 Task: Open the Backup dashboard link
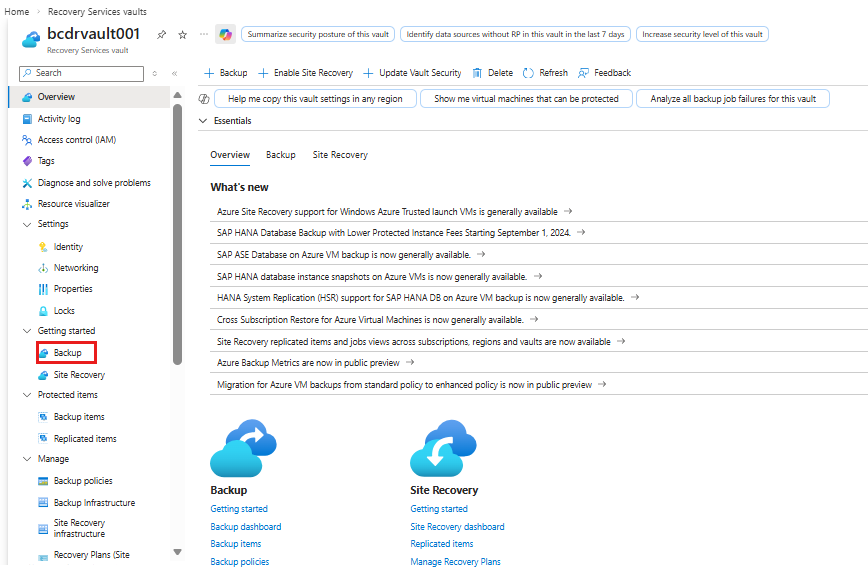246,527
